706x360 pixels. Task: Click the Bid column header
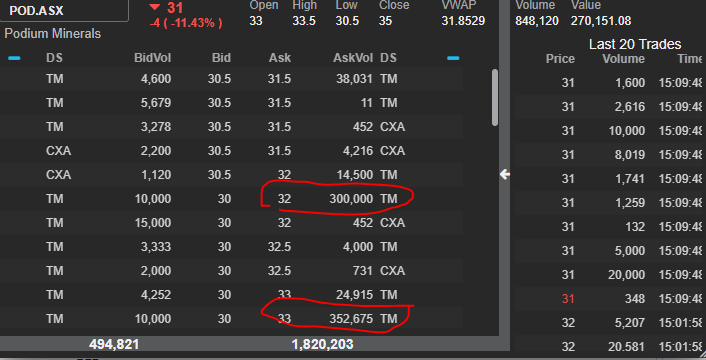(221, 58)
